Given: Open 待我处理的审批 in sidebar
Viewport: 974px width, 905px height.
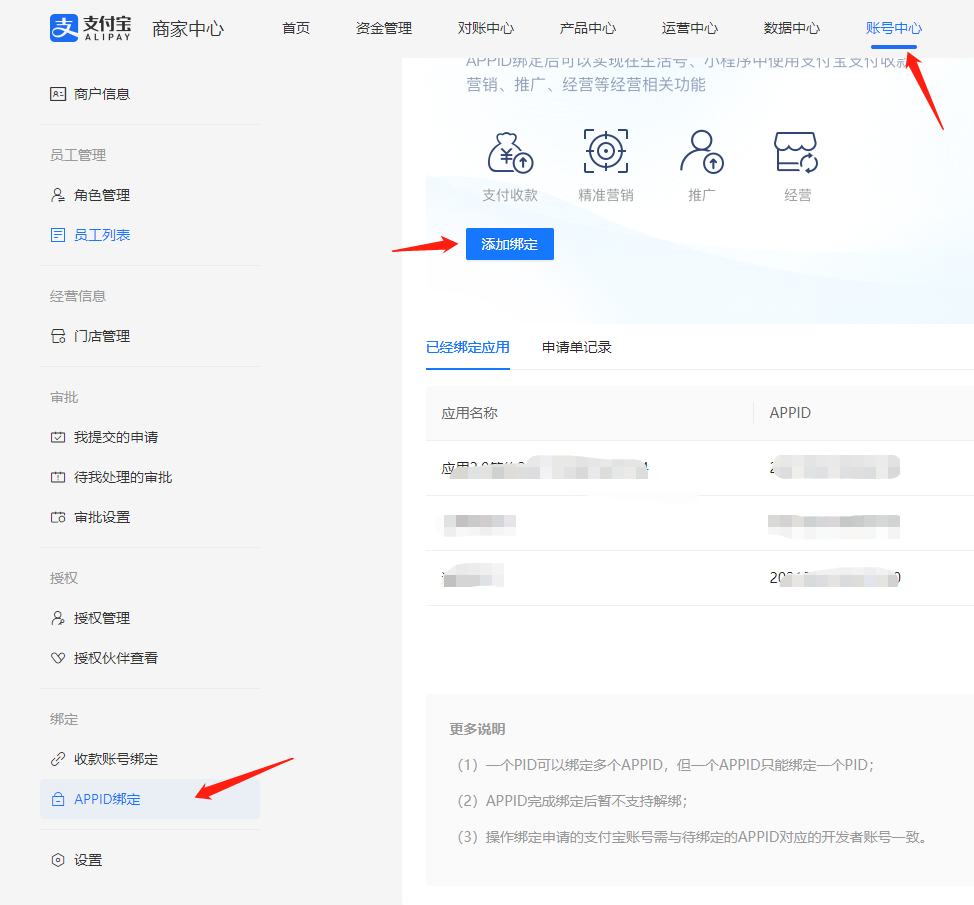Looking at the screenshot, I should (x=123, y=477).
